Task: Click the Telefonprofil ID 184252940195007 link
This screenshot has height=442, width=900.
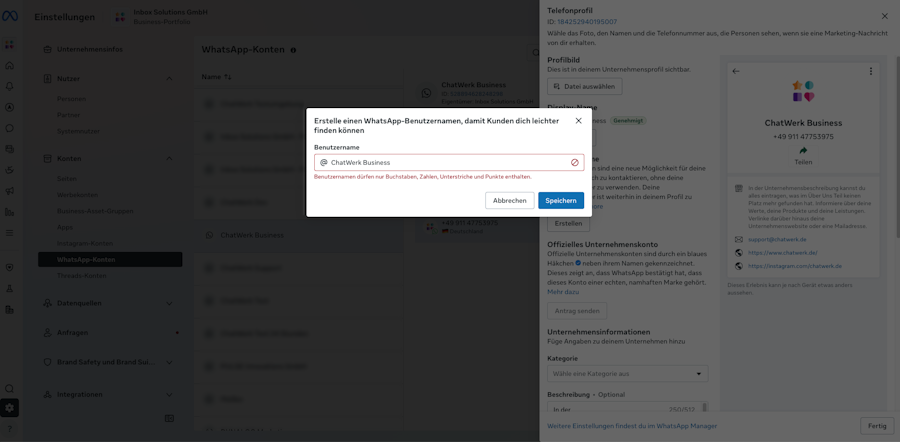Action: tap(587, 22)
